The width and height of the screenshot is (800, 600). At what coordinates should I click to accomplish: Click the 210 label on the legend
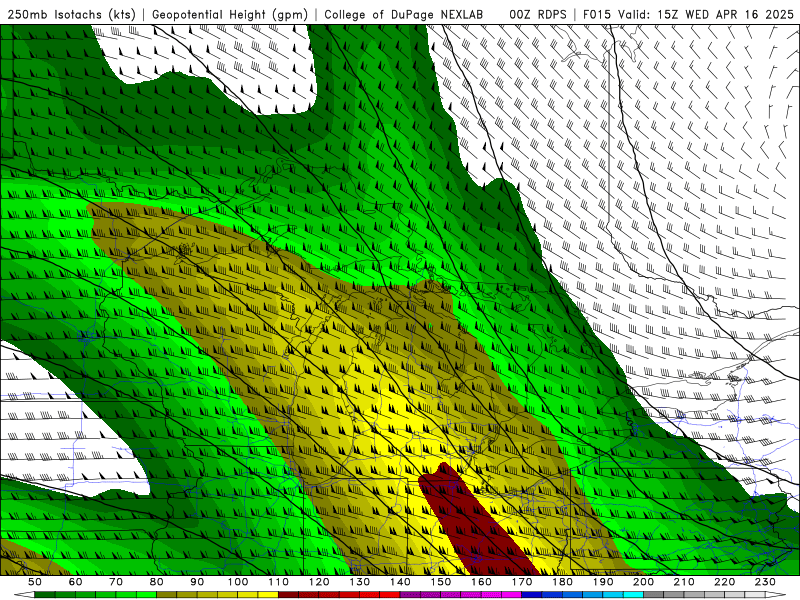pyautogui.click(x=684, y=582)
